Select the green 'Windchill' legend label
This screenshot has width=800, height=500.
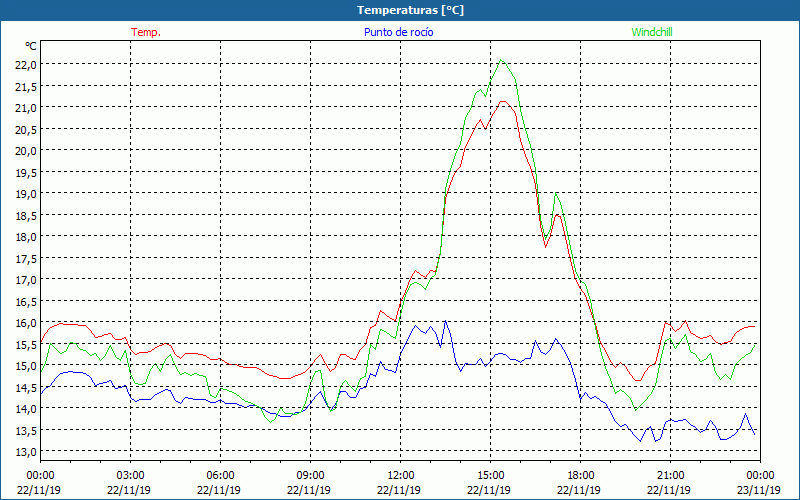[652, 32]
